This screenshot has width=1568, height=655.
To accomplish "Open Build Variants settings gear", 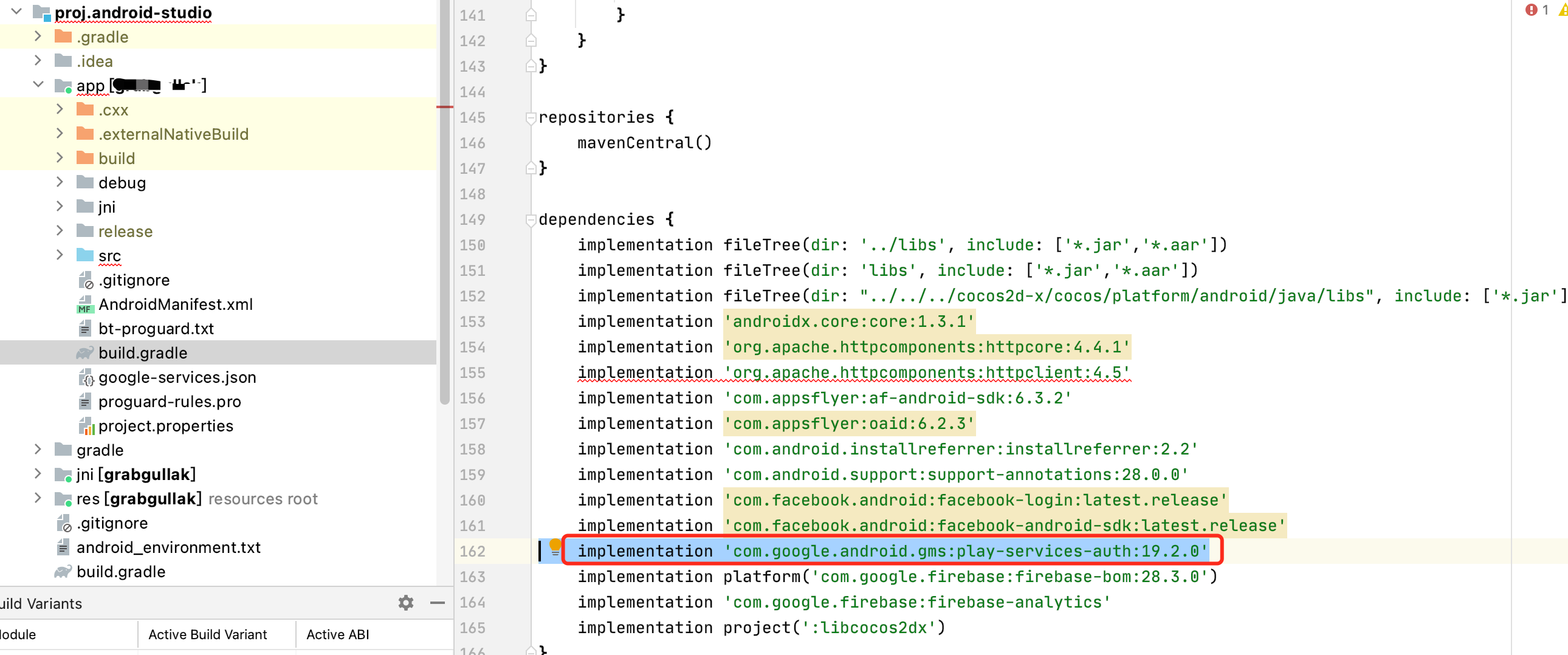I will tap(405, 603).
